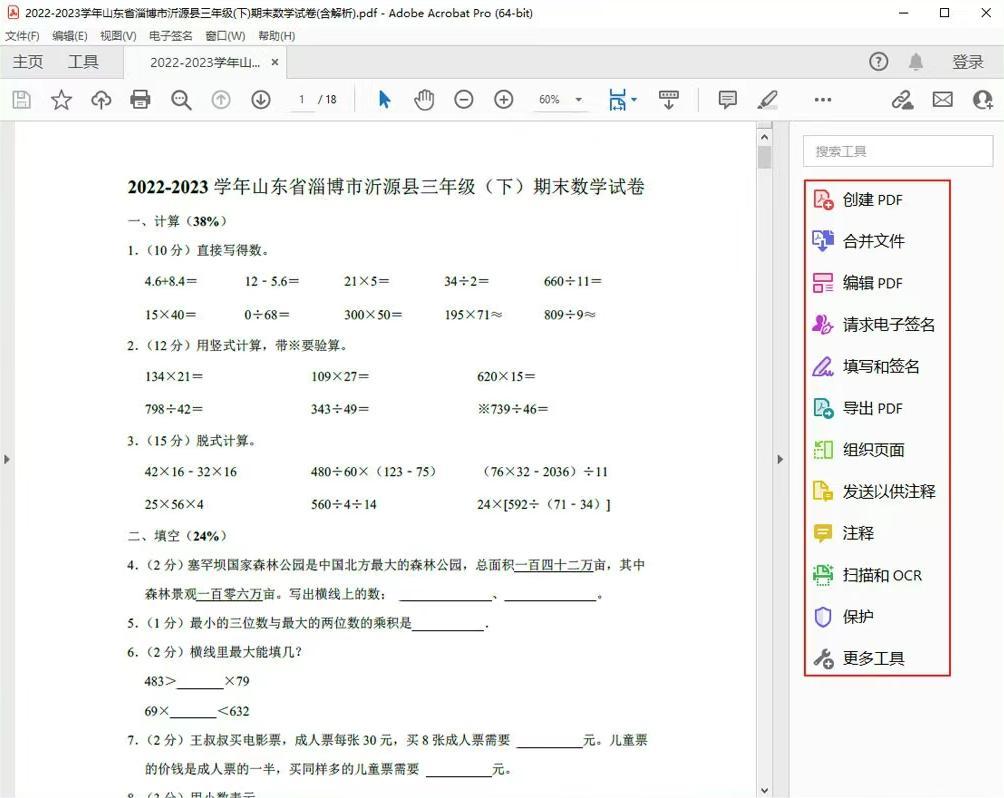Send PDF as email attachment
Screen dimensions: 1004x798
coord(942,99)
